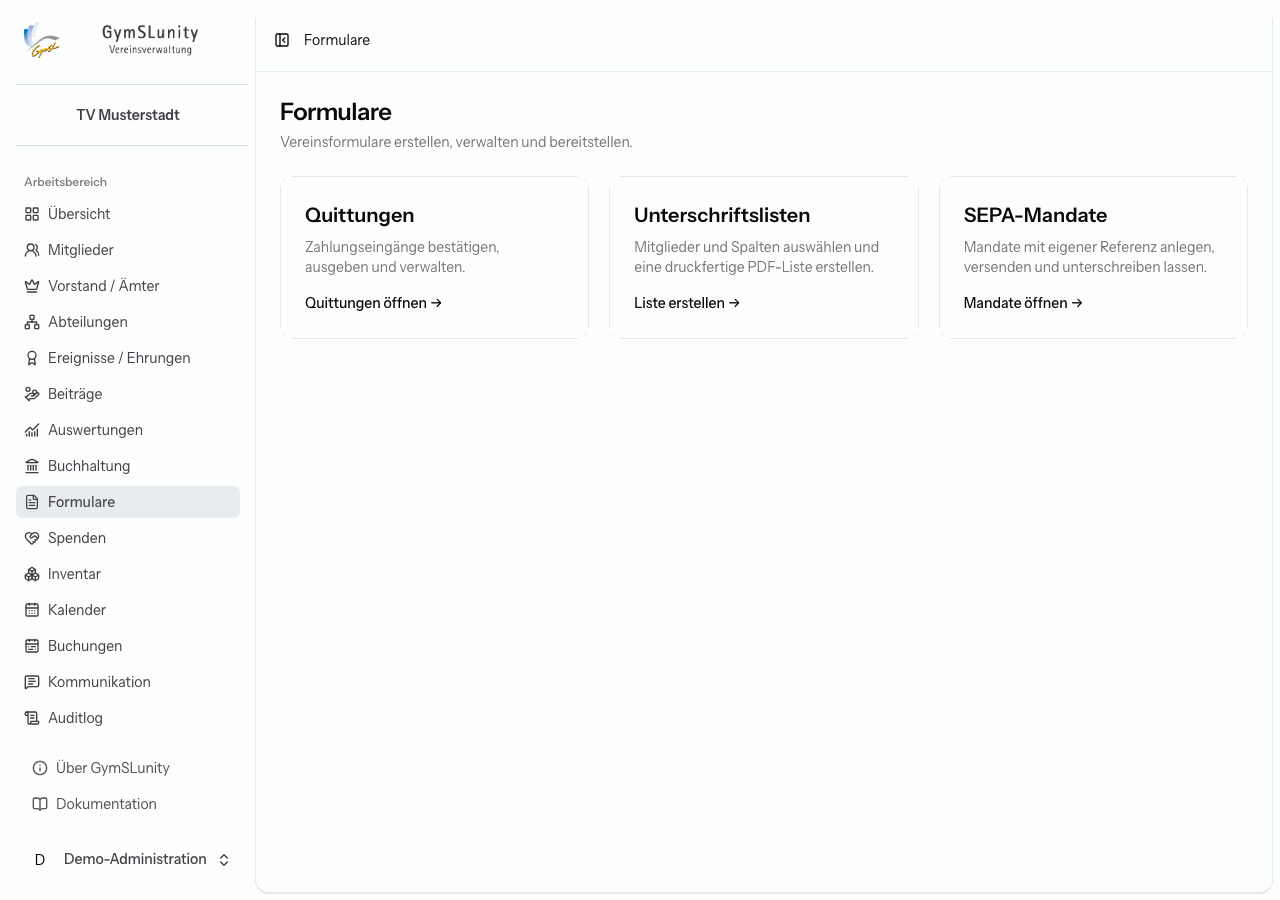Image resolution: width=1280 pixels, height=900 pixels.
Task: Click the Inventar boxes icon
Action: pyautogui.click(x=32, y=574)
